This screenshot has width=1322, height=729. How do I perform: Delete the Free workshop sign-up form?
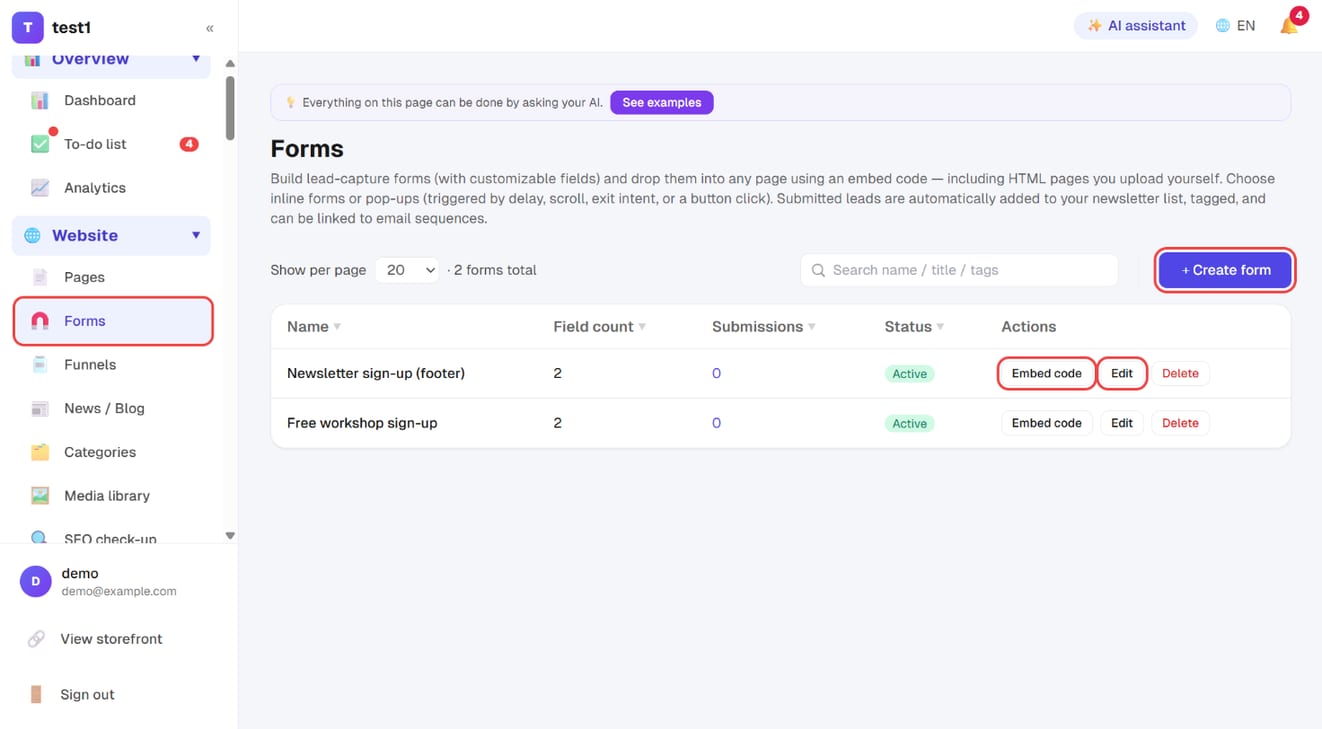click(1180, 423)
